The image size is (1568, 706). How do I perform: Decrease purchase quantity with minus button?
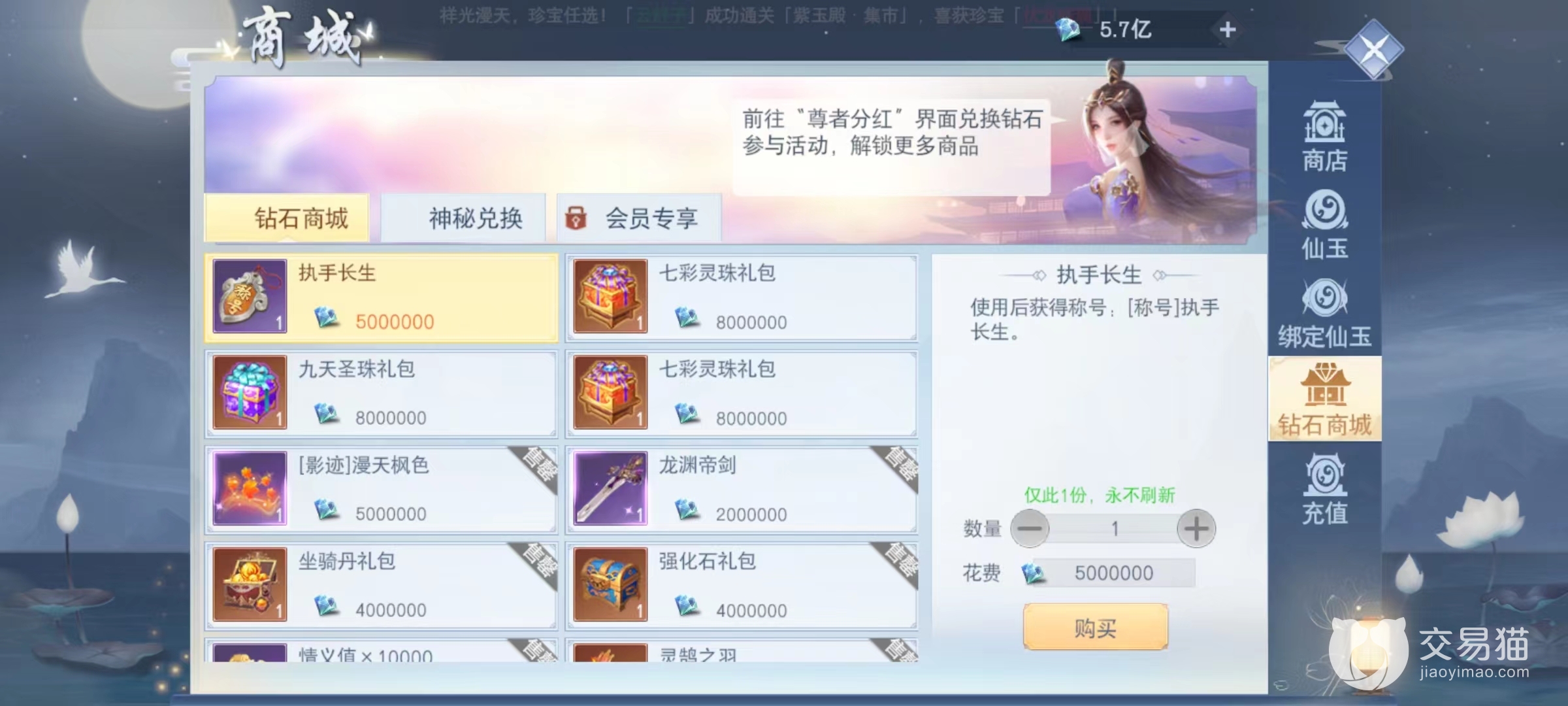point(1030,528)
